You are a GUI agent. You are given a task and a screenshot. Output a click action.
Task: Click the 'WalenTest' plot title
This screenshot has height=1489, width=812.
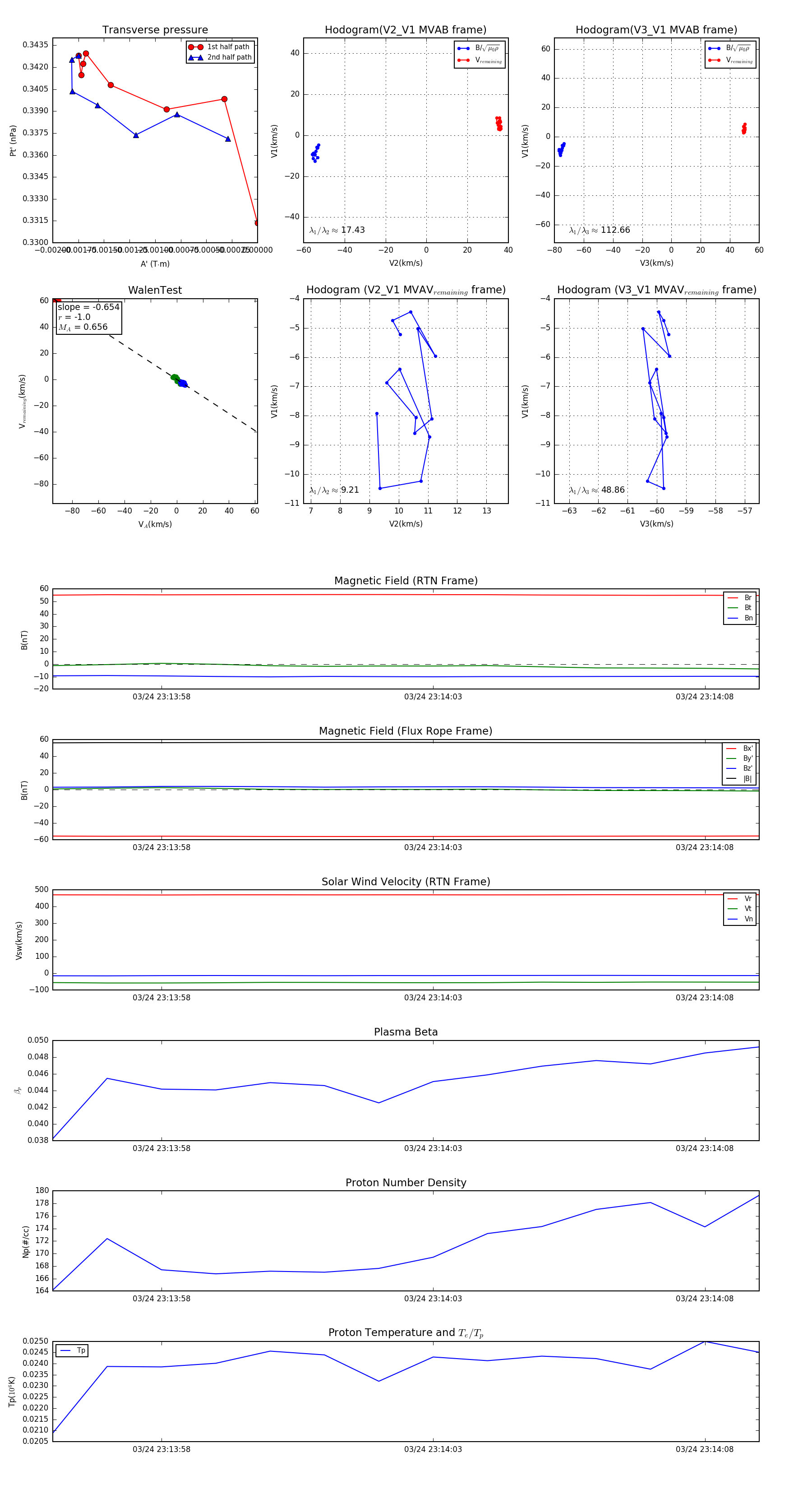coord(155,290)
